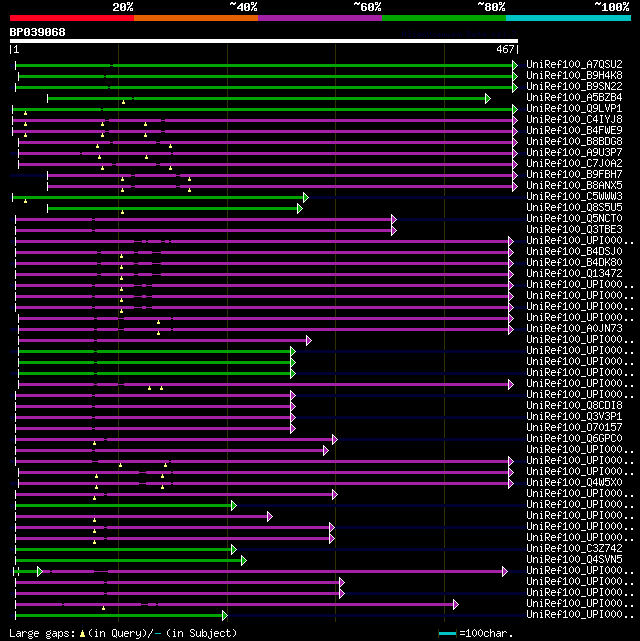The height and width of the screenshot is (641, 640).
Task: Click the green arrowhead ending the Q8S5U5 alignment
Action: click(300, 208)
